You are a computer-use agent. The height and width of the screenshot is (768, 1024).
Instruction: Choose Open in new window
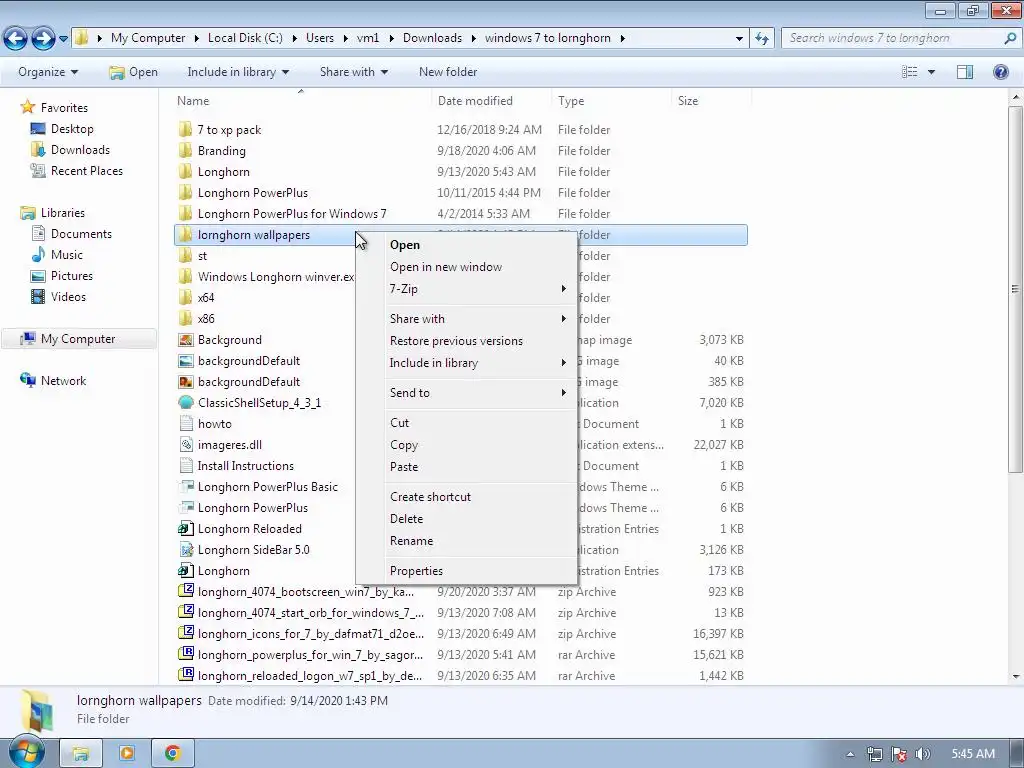[x=466, y=266]
